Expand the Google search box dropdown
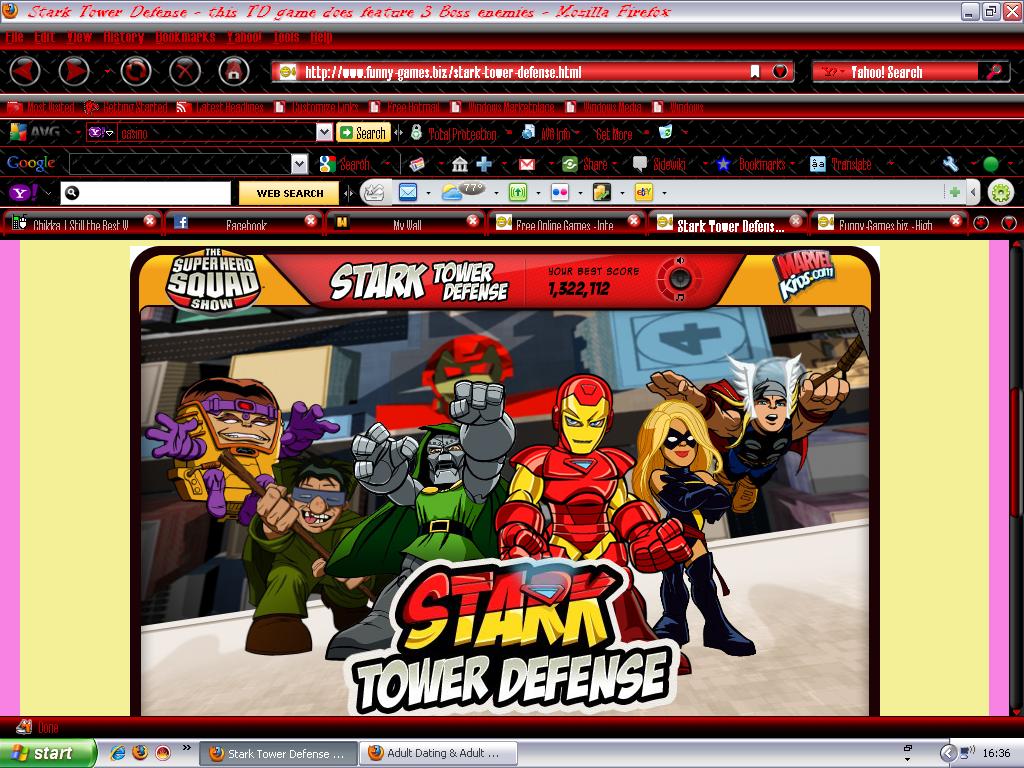Image resolution: width=1024 pixels, height=768 pixels. coord(299,164)
